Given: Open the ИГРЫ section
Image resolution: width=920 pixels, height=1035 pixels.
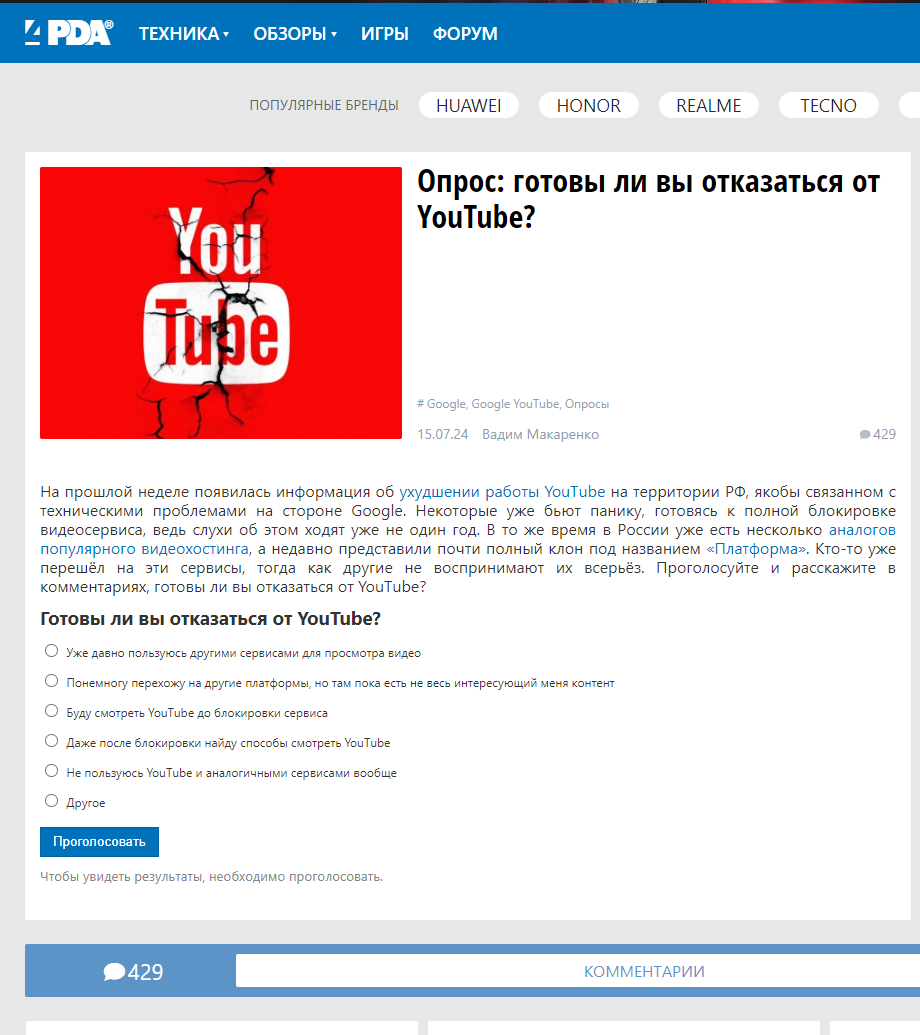Looking at the screenshot, I should [x=385, y=34].
